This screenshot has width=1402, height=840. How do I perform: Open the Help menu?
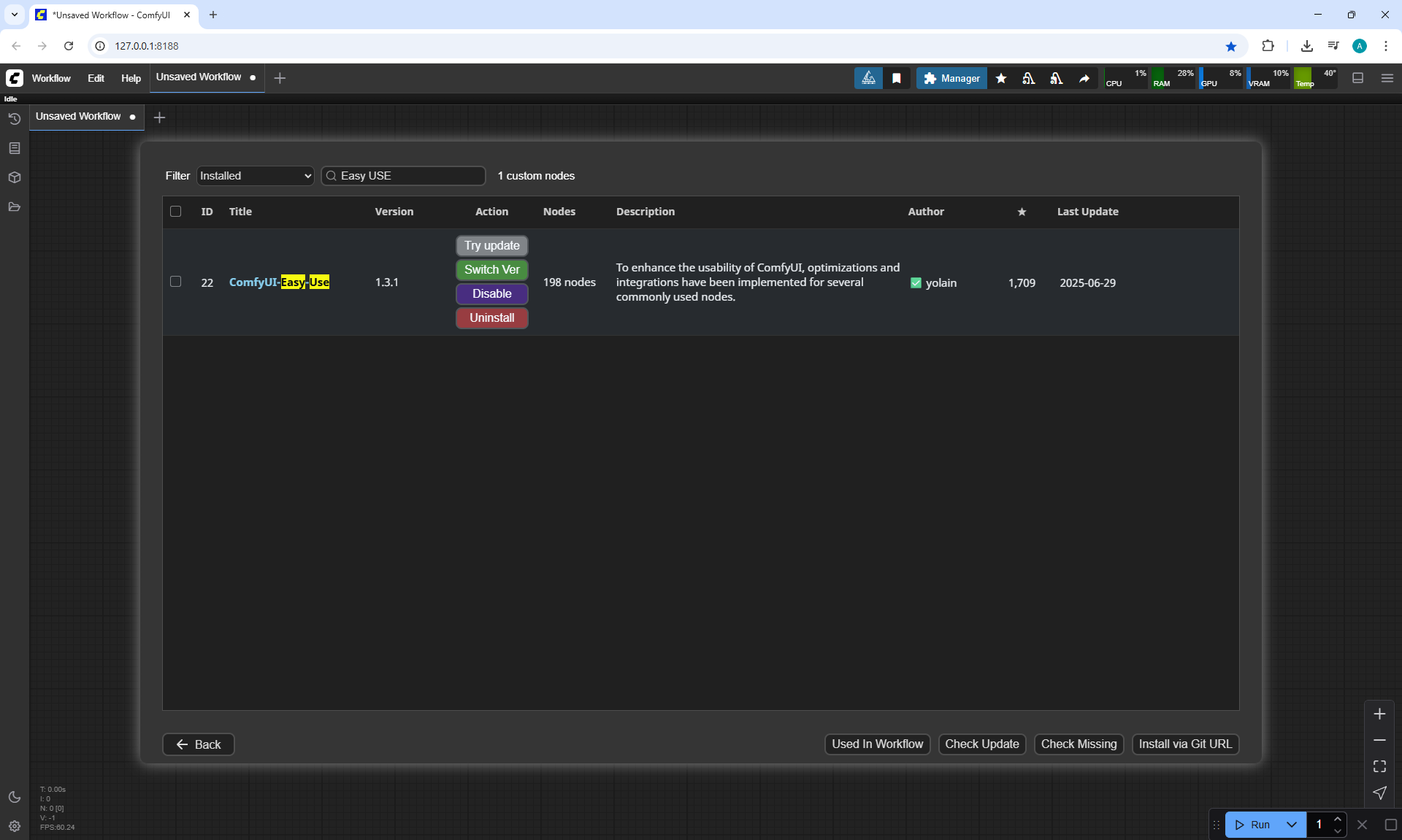[x=131, y=78]
